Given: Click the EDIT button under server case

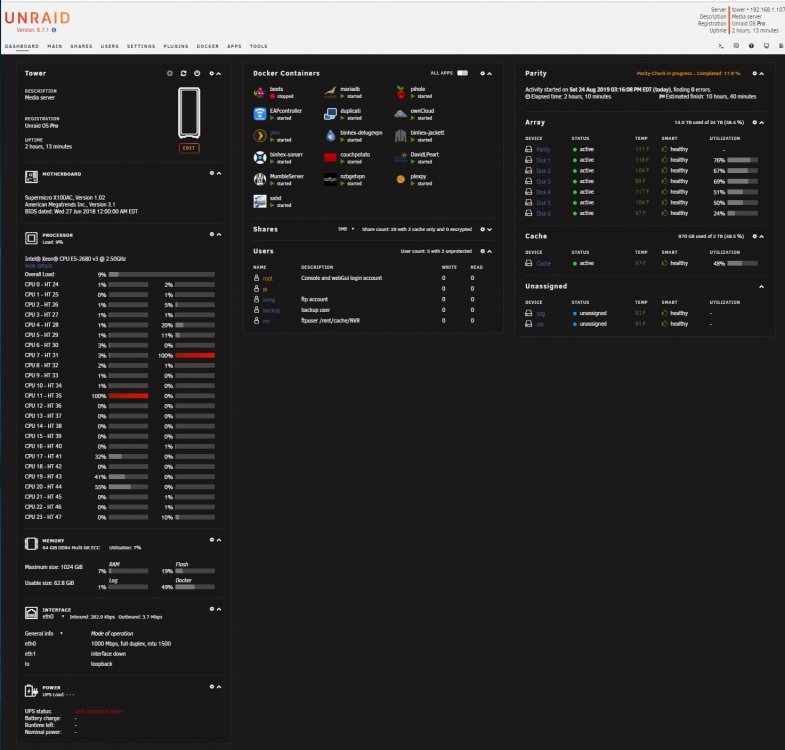Looking at the screenshot, I should click(x=189, y=148).
